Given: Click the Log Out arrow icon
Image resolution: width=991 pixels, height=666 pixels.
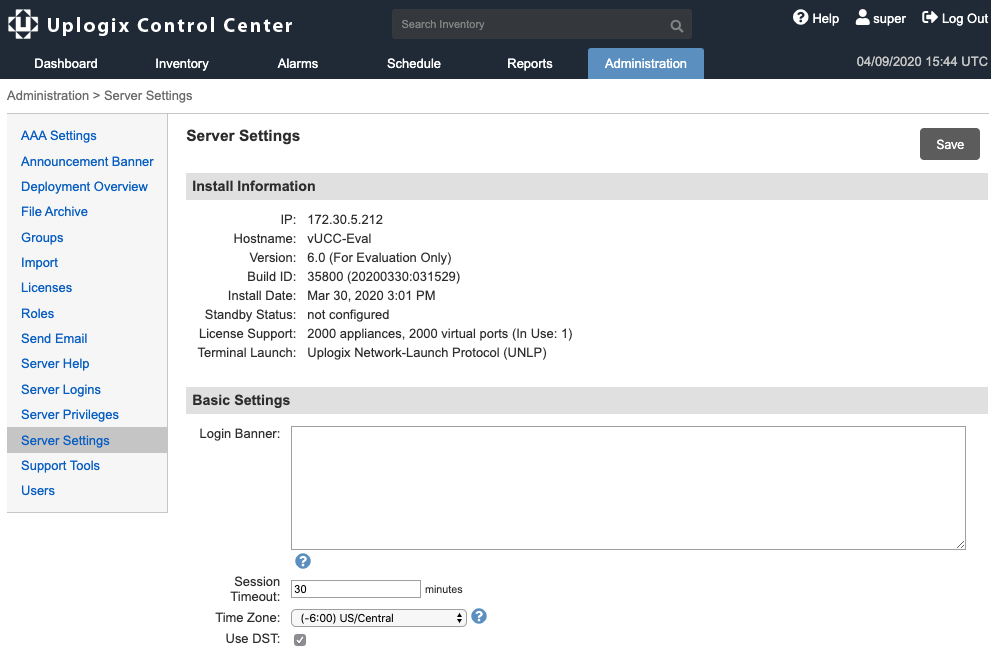Looking at the screenshot, I should click(x=930, y=18).
